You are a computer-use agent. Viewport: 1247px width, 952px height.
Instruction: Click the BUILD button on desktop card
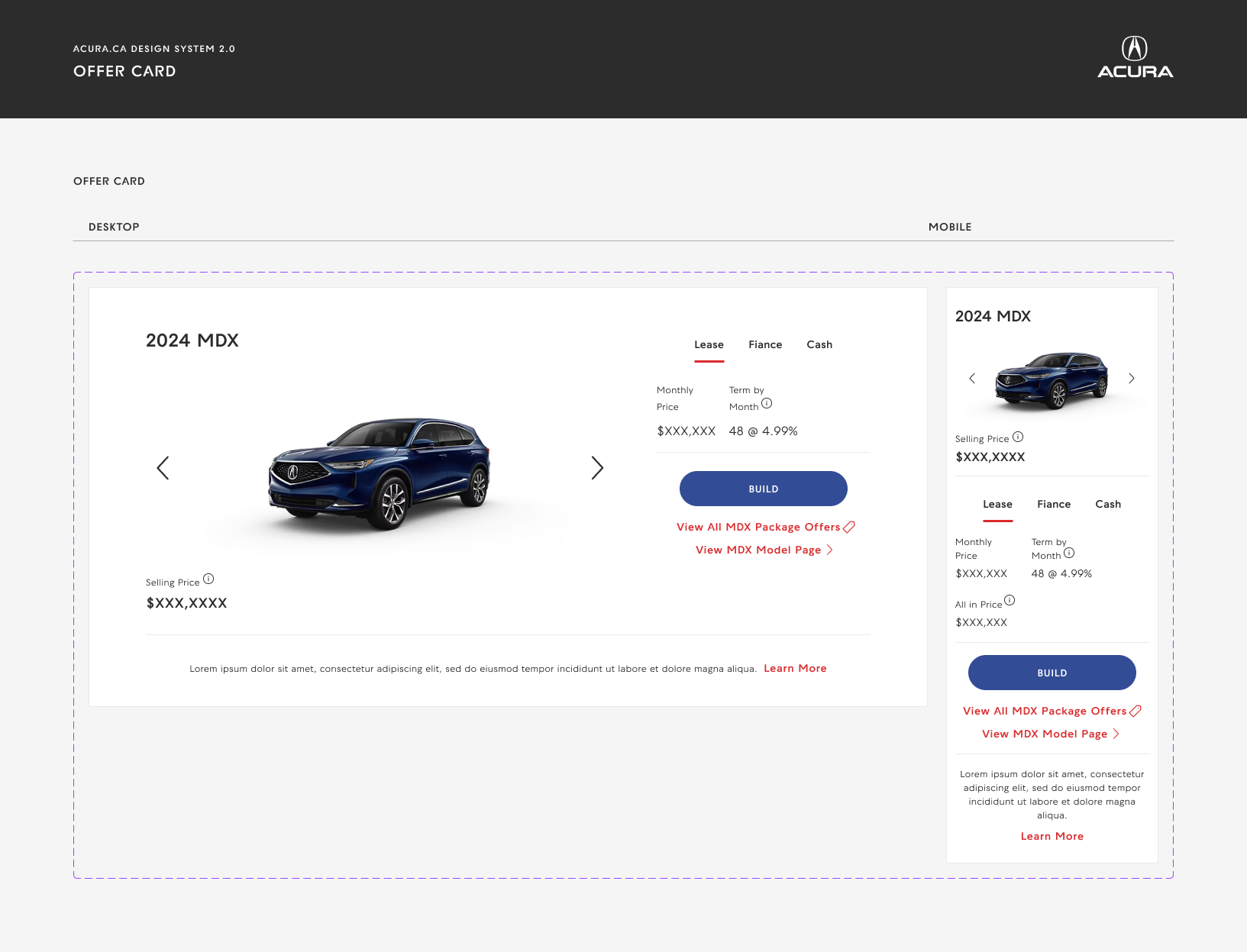point(764,489)
